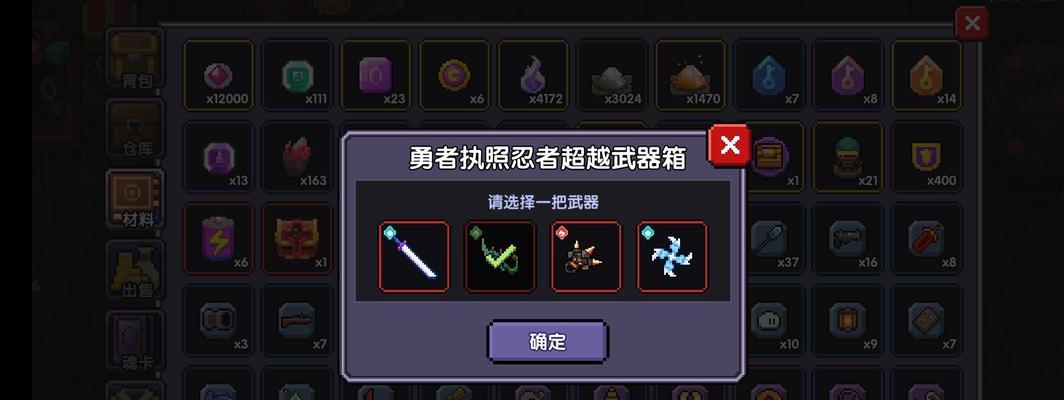Go to the 出售 sell tab
Viewport: 1064px width, 400px height.
(136, 271)
